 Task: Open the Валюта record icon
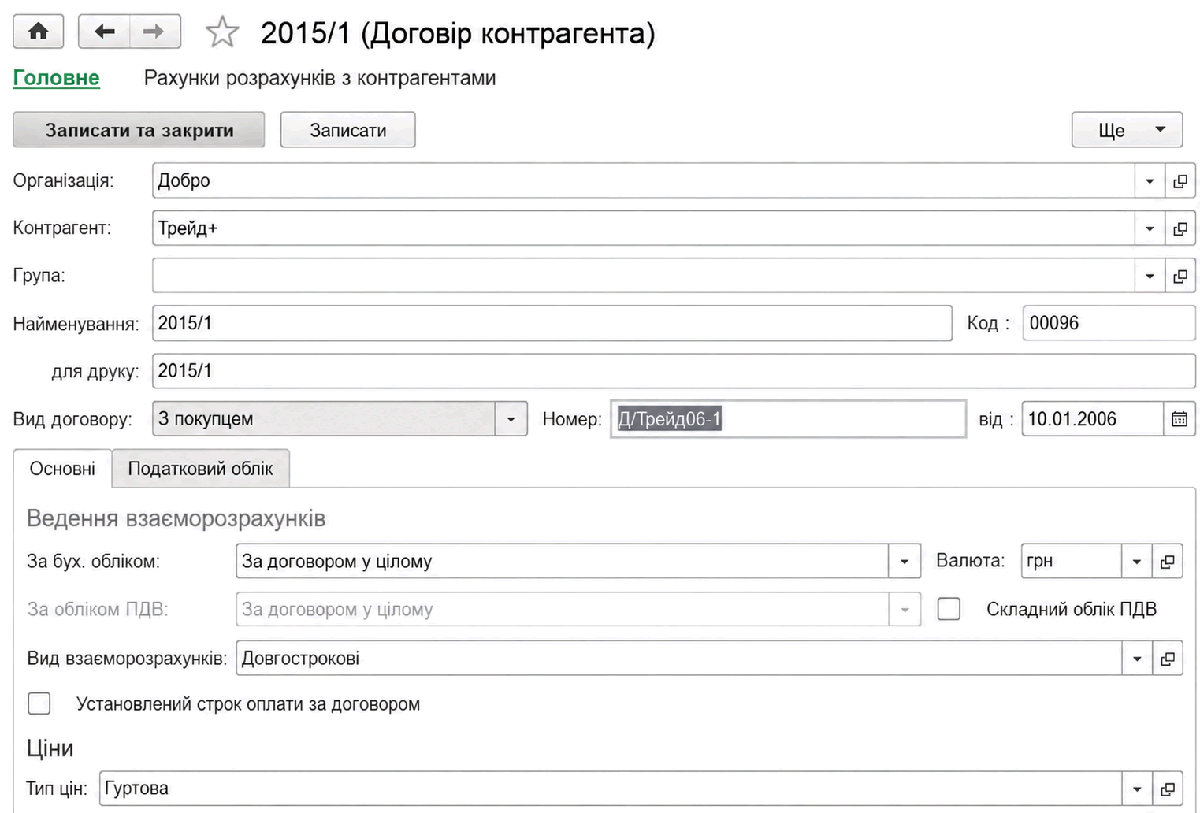pyautogui.click(x=1166, y=562)
